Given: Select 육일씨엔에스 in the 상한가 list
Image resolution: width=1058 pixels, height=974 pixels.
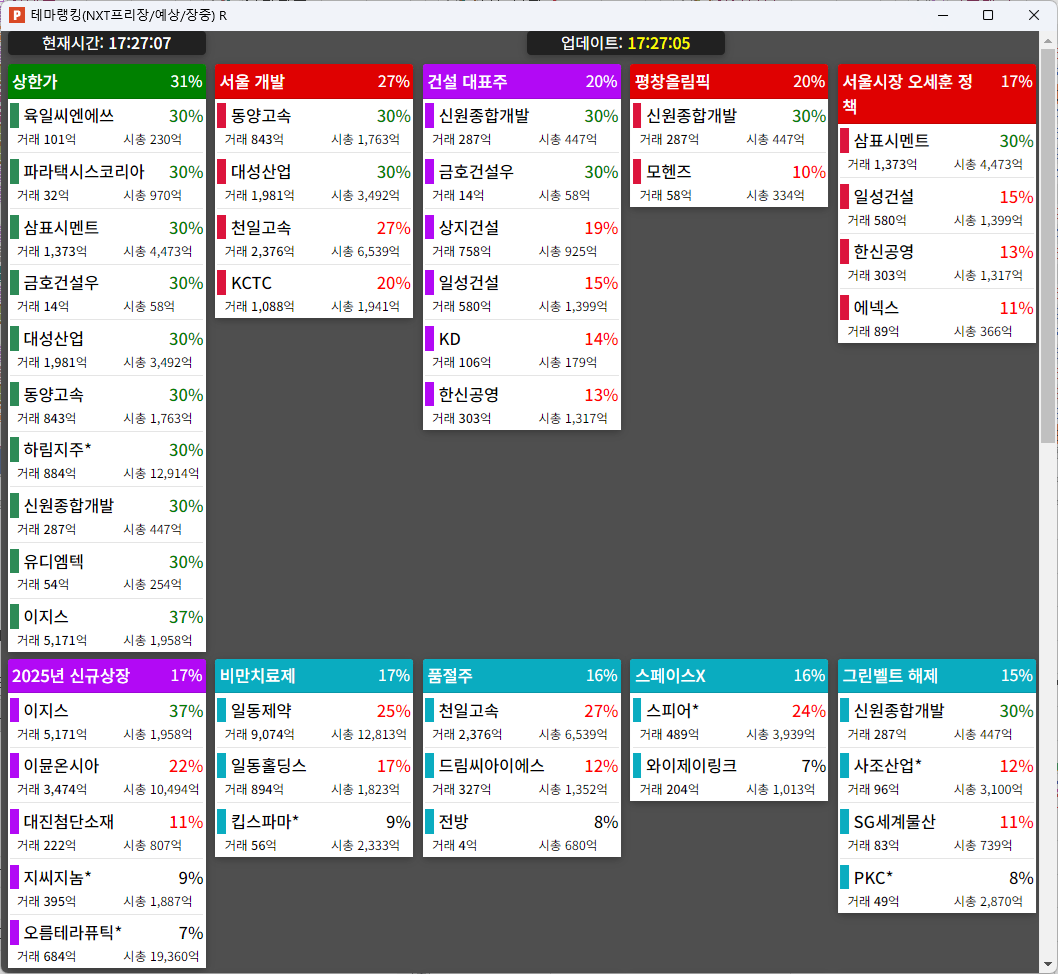Looking at the screenshot, I should pos(69,116).
